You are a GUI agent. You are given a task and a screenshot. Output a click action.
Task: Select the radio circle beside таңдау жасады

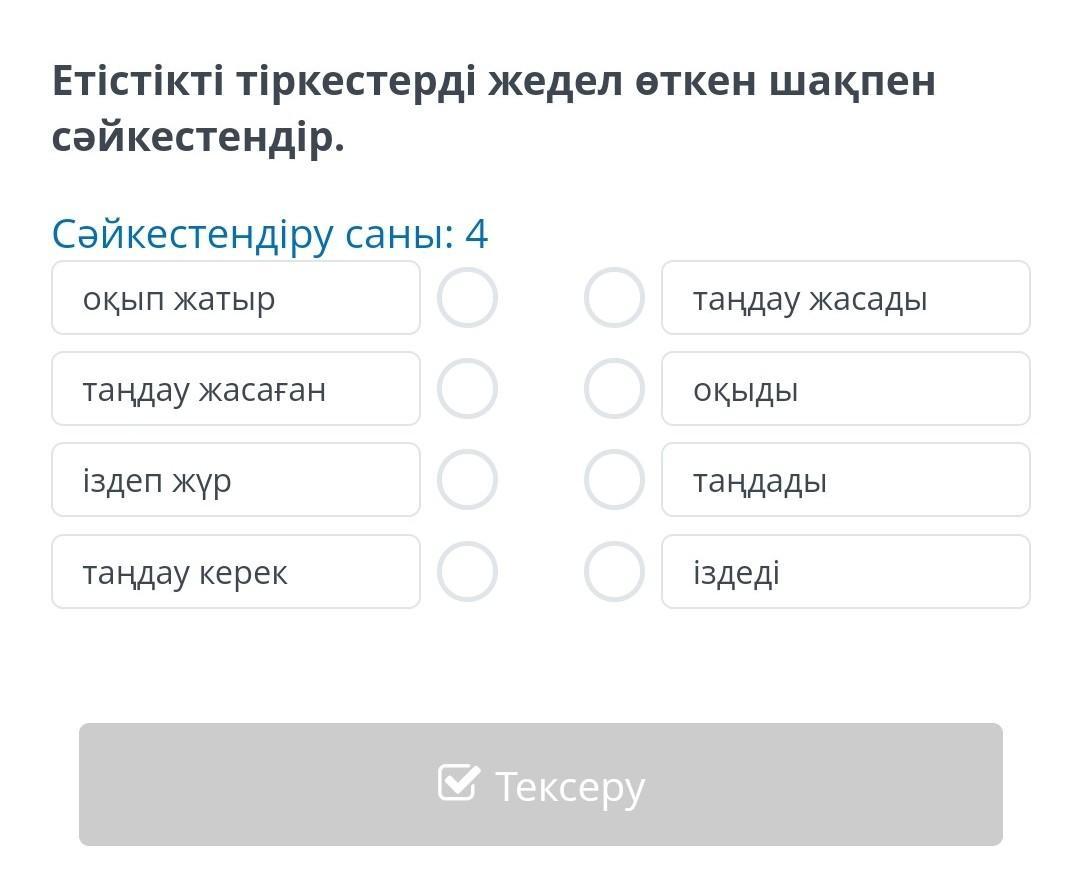[614, 298]
